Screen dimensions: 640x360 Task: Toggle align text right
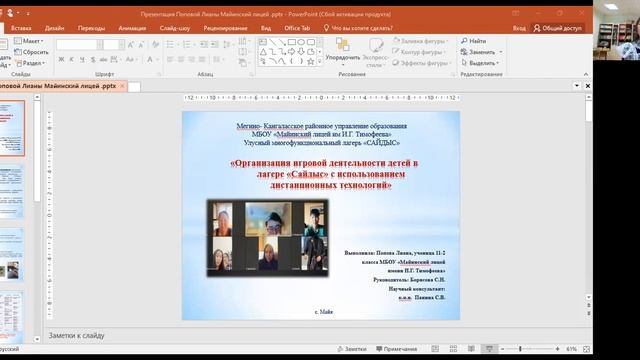click(191, 60)
